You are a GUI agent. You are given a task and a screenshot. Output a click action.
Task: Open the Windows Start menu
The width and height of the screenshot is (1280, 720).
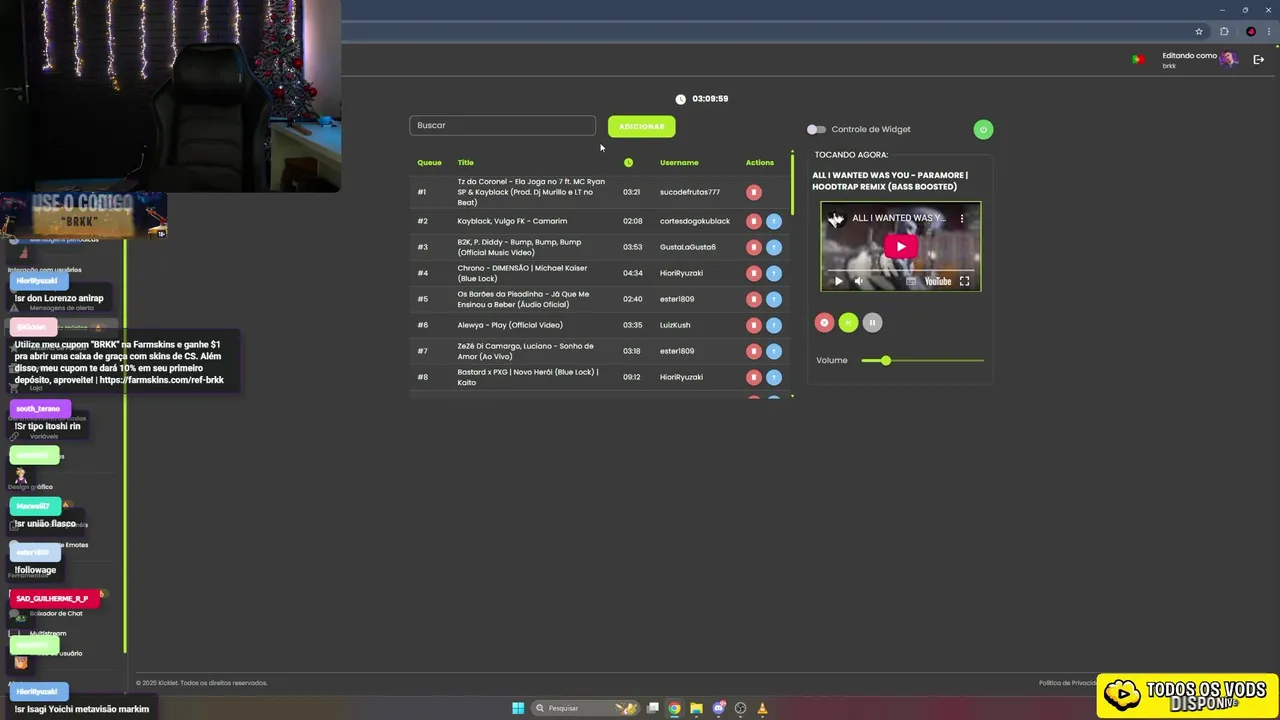click(x=518, y=708)
